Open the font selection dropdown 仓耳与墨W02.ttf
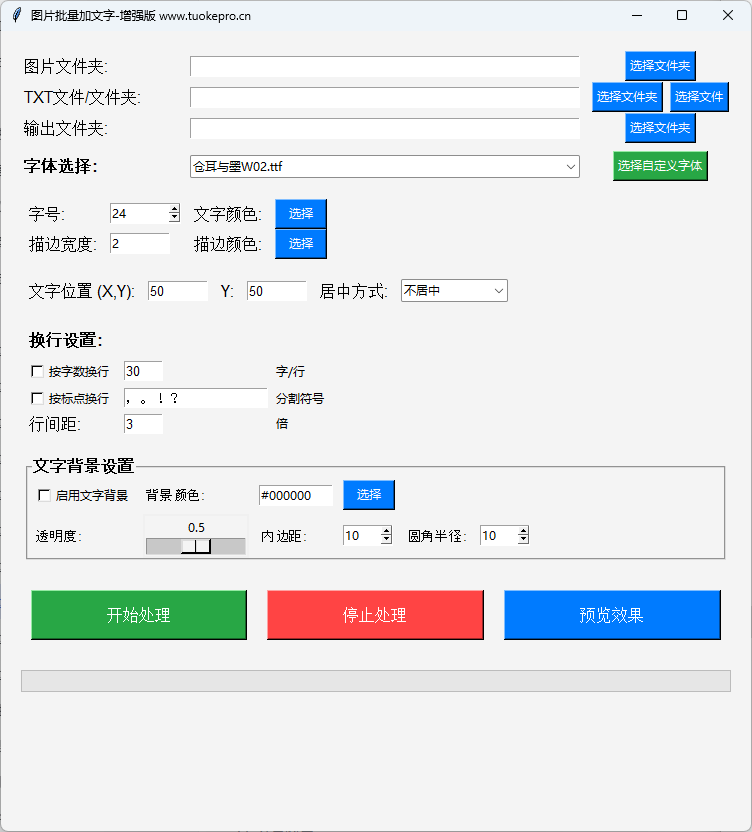Screen dimensions: 752x832 385,167
